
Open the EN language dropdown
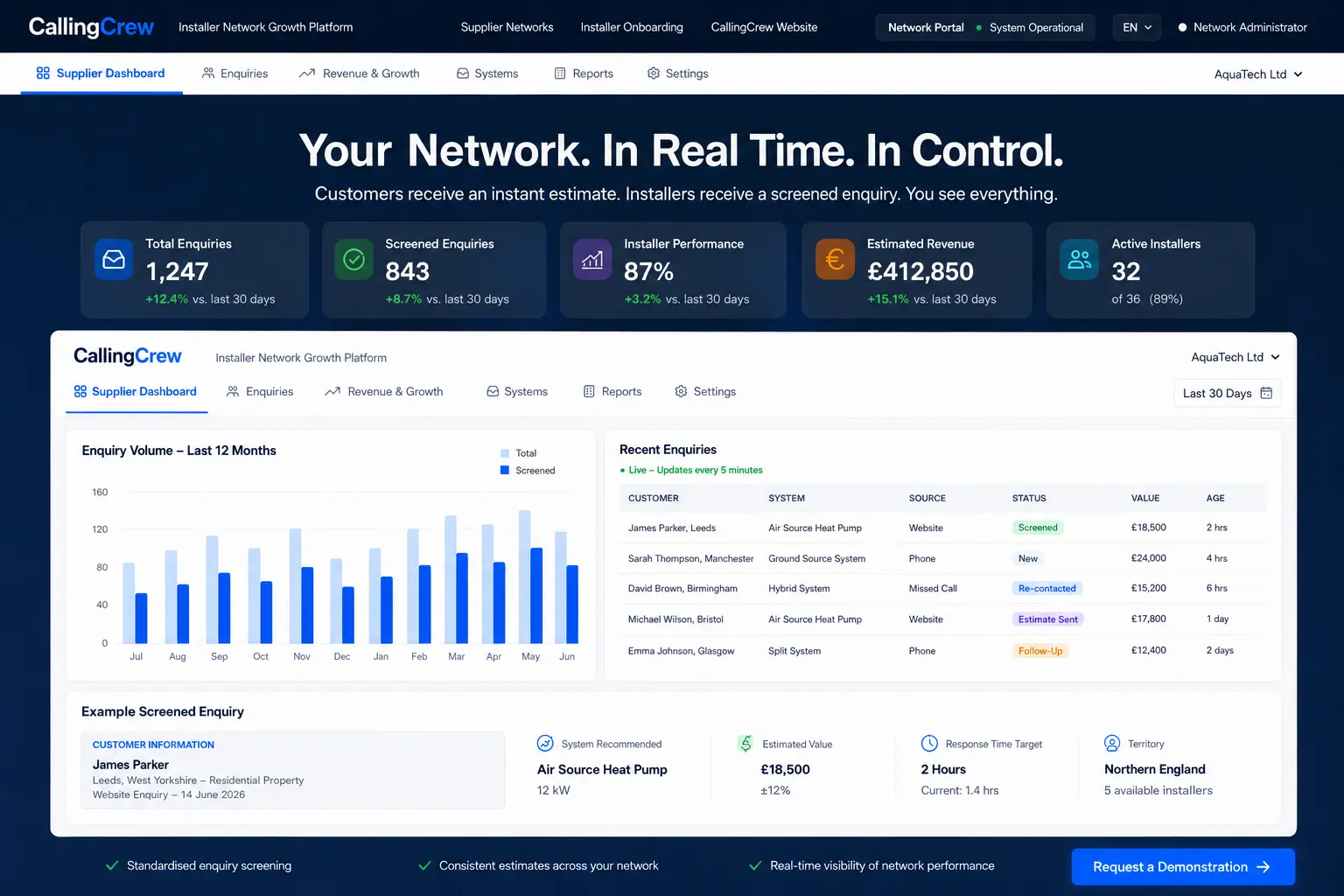tap(1137, 27)
